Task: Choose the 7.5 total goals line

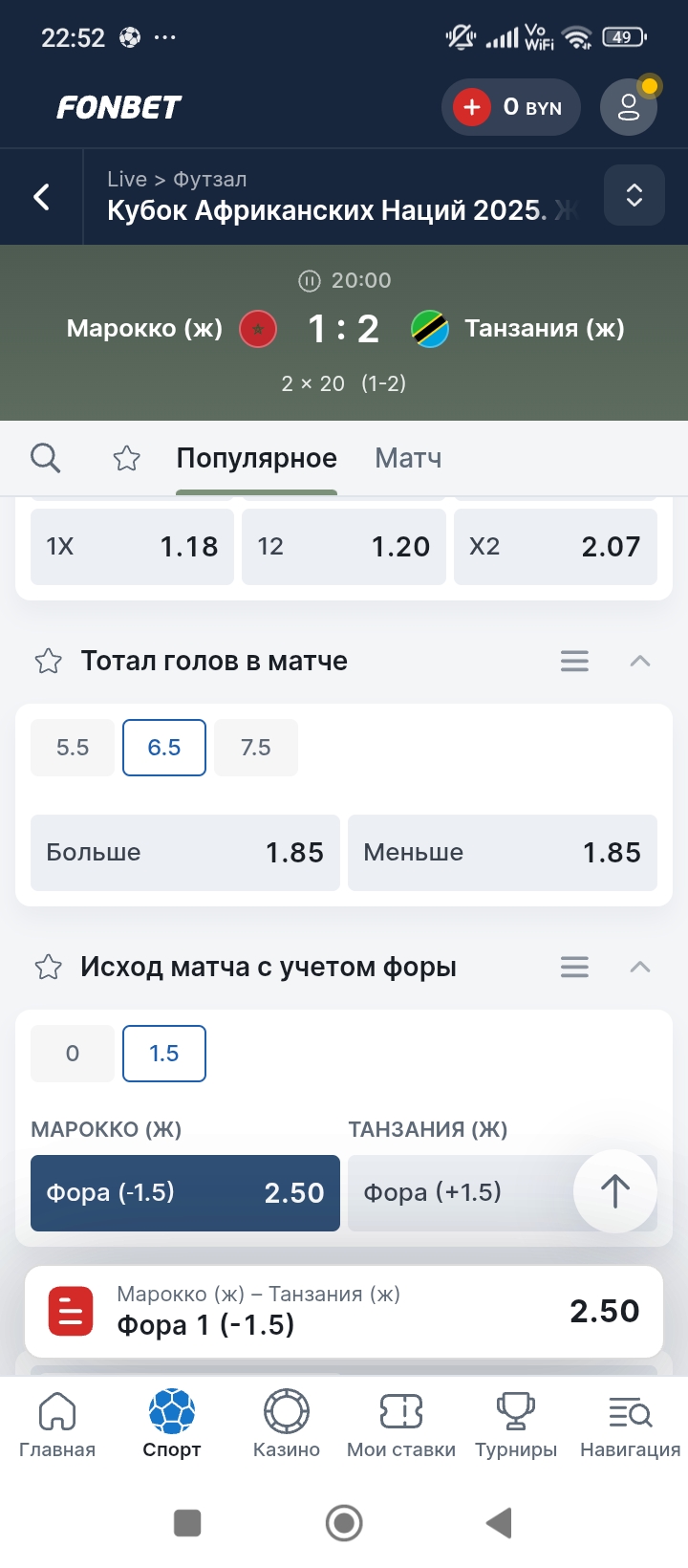Action: coord(255,748)
